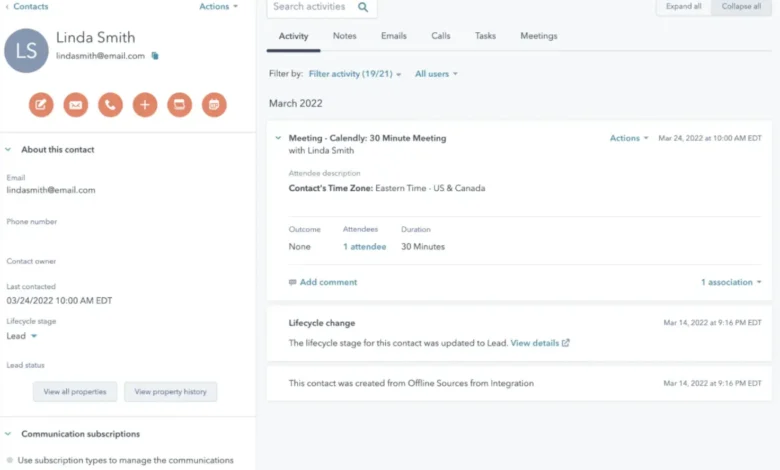
Task: Open the Filter activity dropdown
Action: (355, 74)
